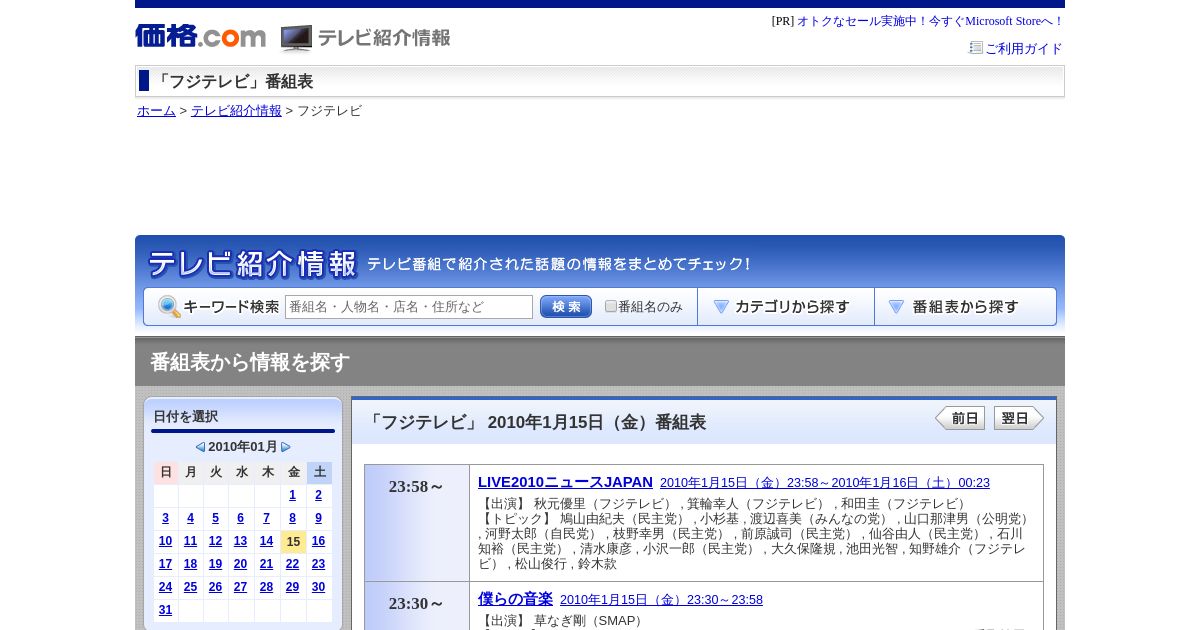Select January 8 in calendar
This screenshot has width=1200, height=630.
coord(292,518)
